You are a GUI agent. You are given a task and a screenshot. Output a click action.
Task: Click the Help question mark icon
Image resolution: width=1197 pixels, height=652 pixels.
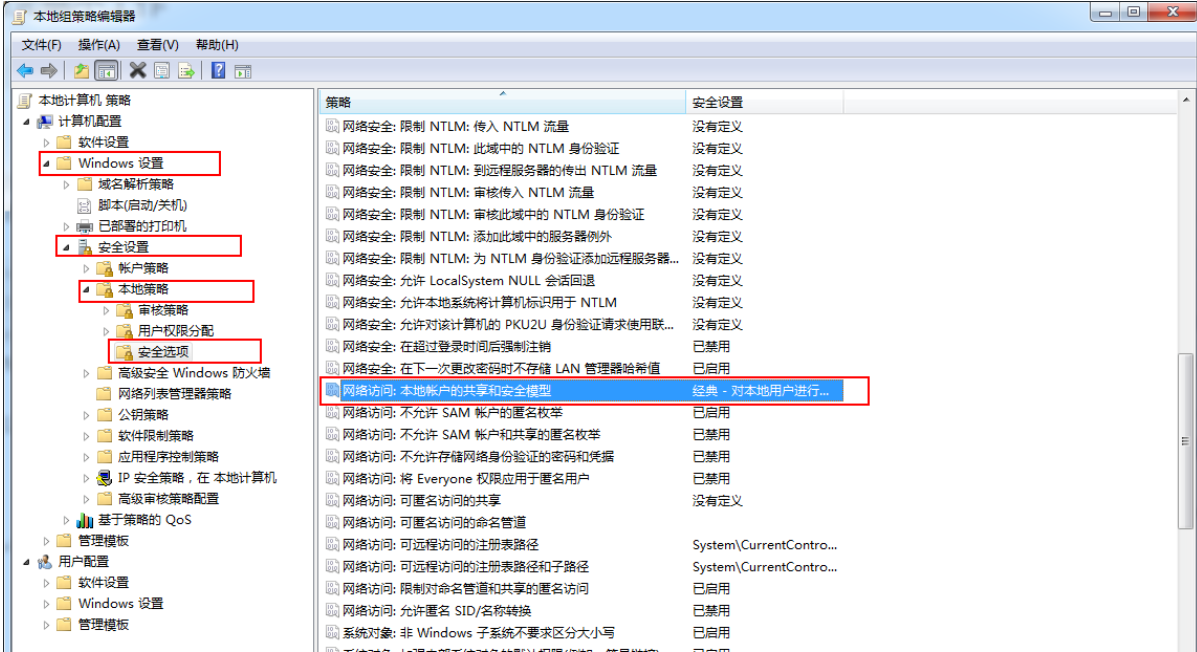[218, 71]
